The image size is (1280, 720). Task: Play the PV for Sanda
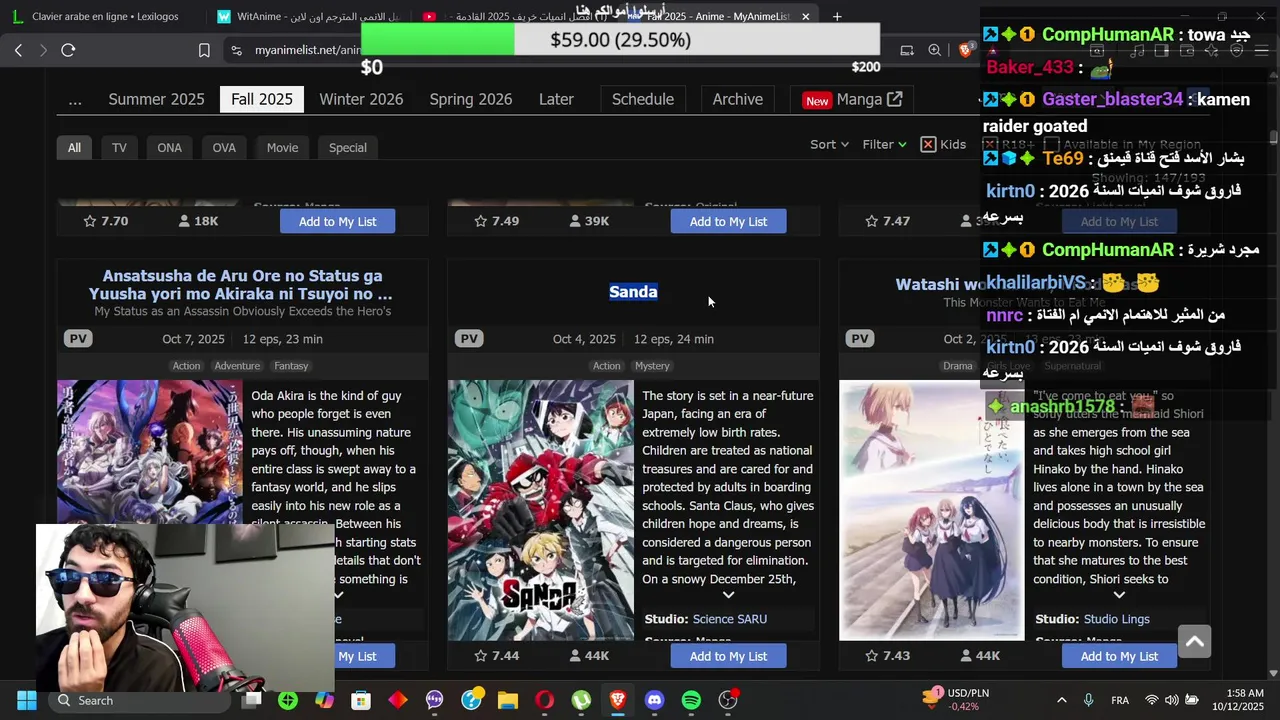(469, 339)
